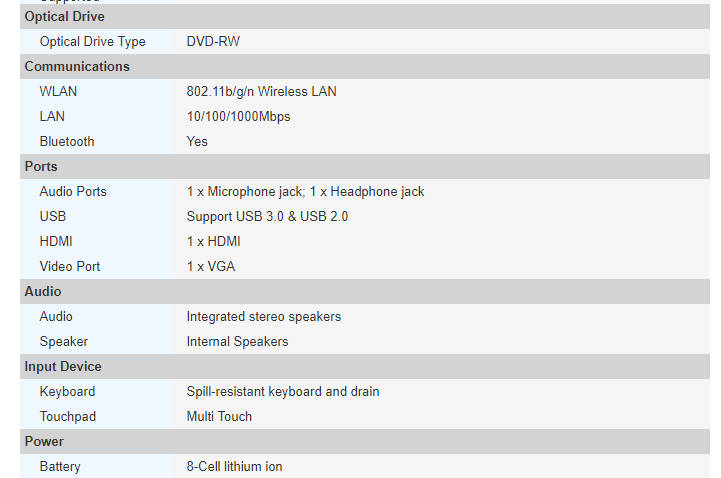This screenshot has width=721, height=478.
Task: Click the Communications section header
Action: [77, 67]
